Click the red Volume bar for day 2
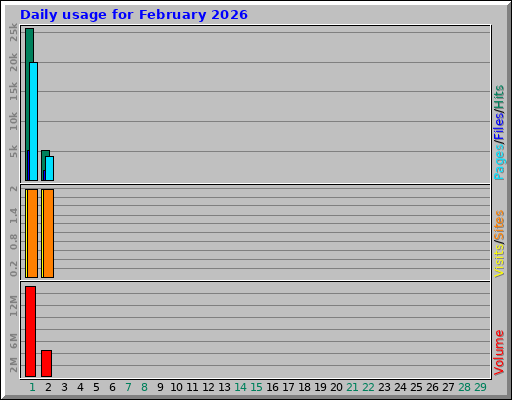 (x=46, y=363)
